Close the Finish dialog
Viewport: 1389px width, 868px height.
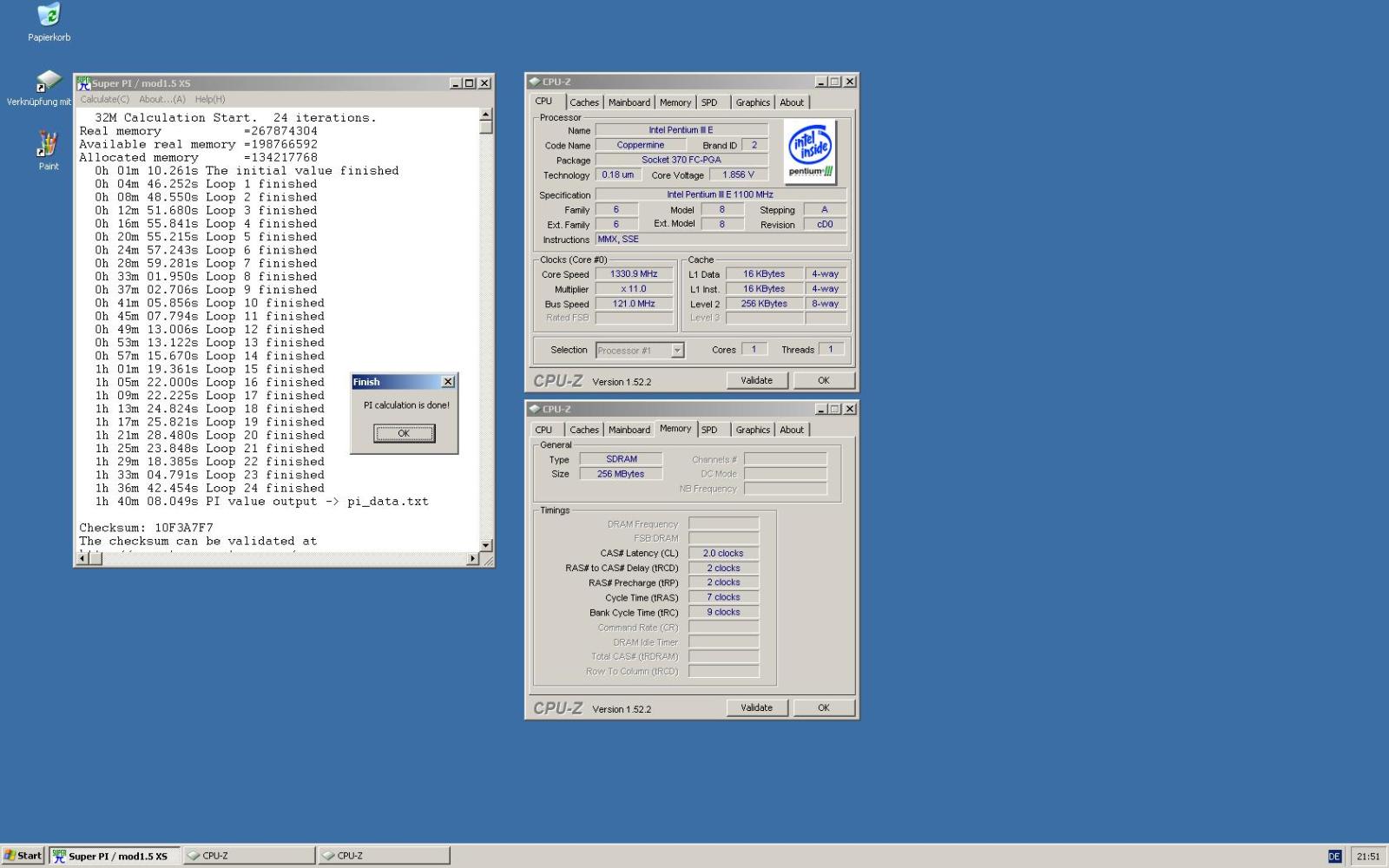pos(448,382)
